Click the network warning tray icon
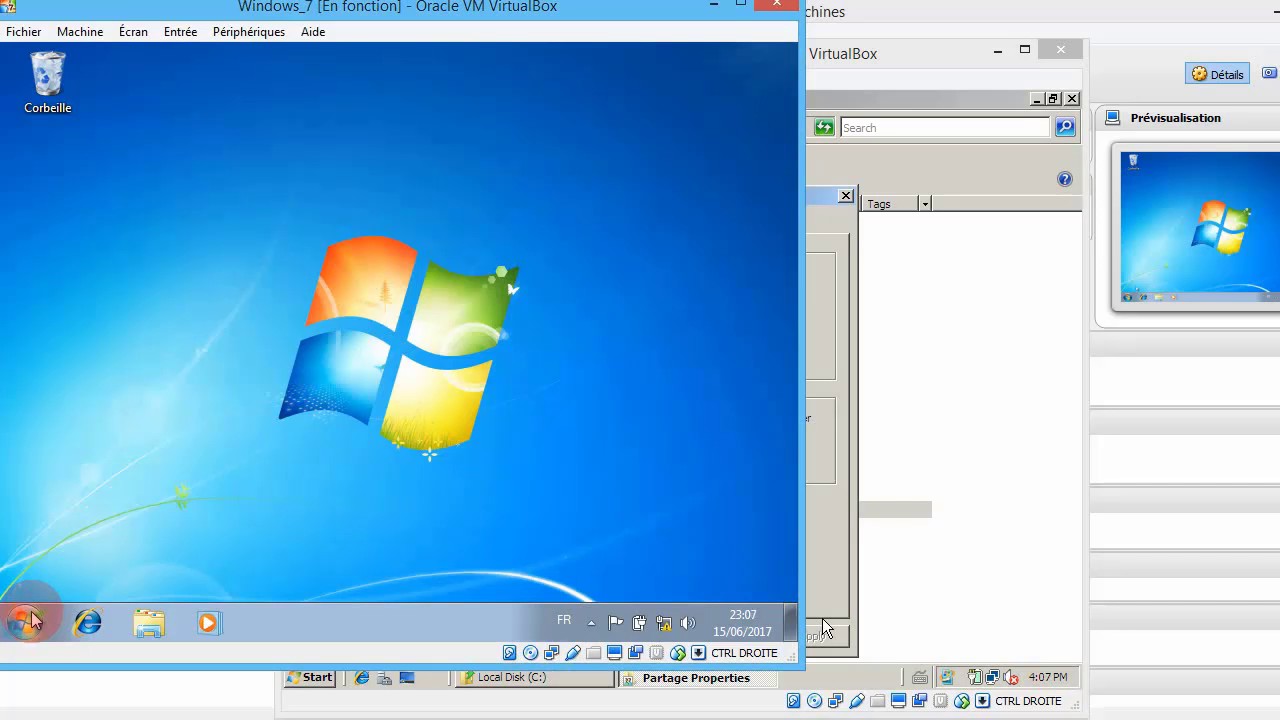The height and width of the screenshot is (720, 1280). pyautogui.click(x=663, y=623)
